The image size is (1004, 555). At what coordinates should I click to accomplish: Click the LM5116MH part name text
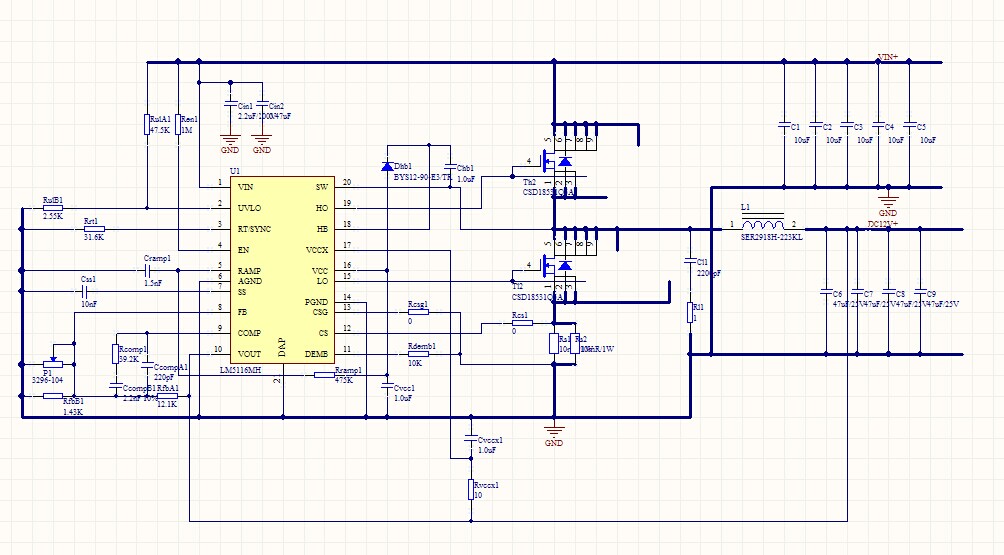tap(241, 370)
